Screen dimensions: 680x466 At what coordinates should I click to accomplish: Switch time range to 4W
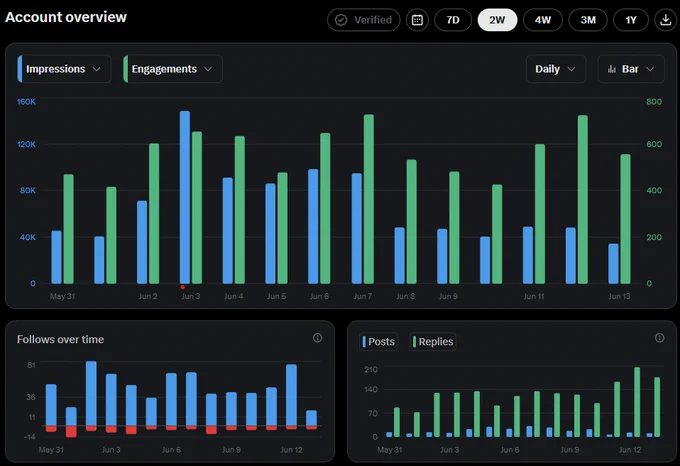click(x=543, y=20)
